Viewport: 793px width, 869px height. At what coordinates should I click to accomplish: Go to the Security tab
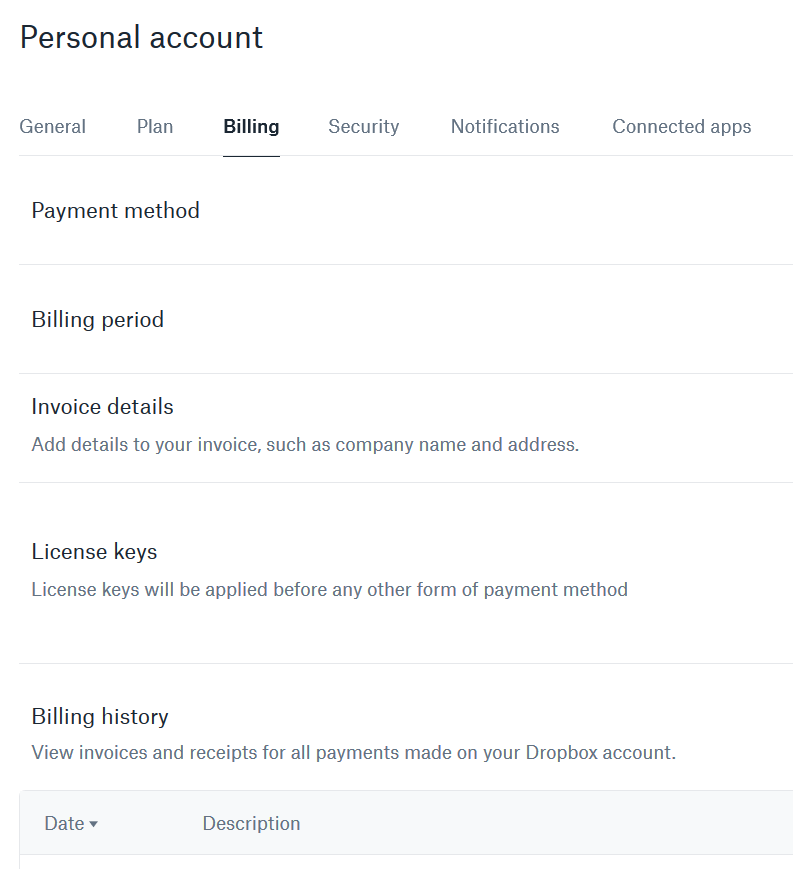coord(363,127)
